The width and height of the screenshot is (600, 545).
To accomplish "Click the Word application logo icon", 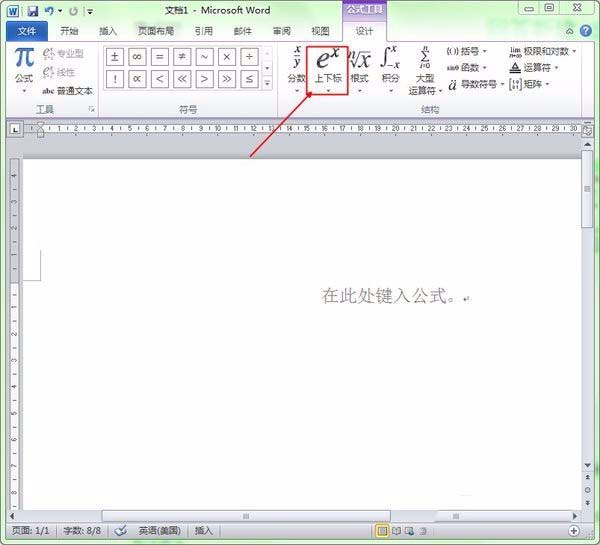I will 13,11.
